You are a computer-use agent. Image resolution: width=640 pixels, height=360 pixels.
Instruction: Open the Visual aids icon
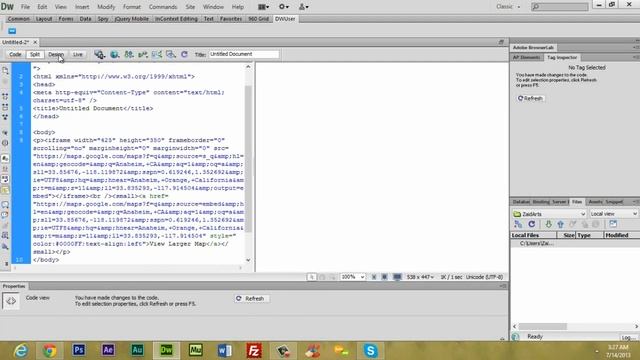point(171,54)
